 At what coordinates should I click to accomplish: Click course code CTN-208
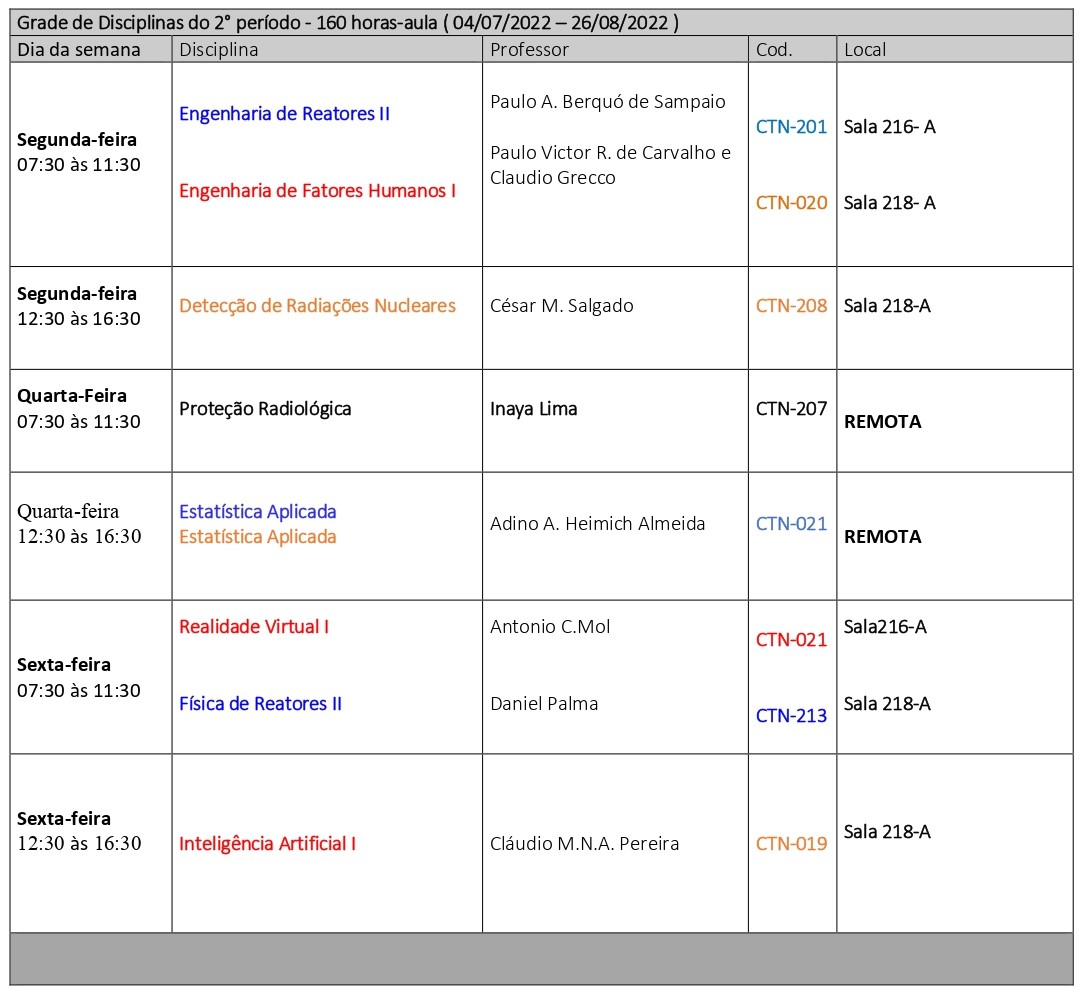791,306
